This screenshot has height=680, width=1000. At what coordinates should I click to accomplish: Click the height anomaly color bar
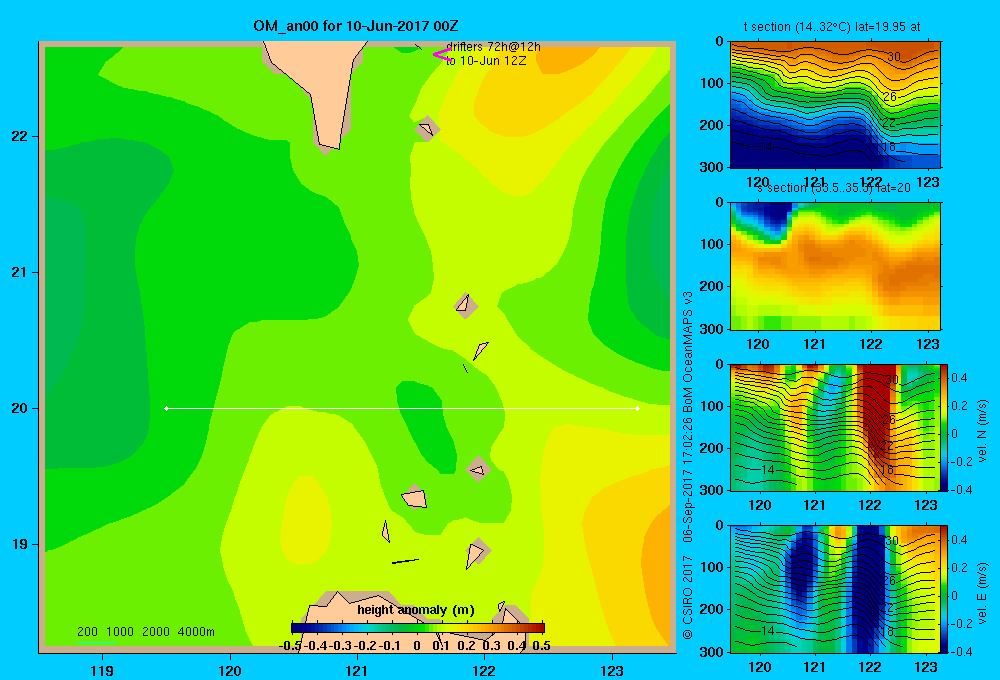click(x=417, y=628)
